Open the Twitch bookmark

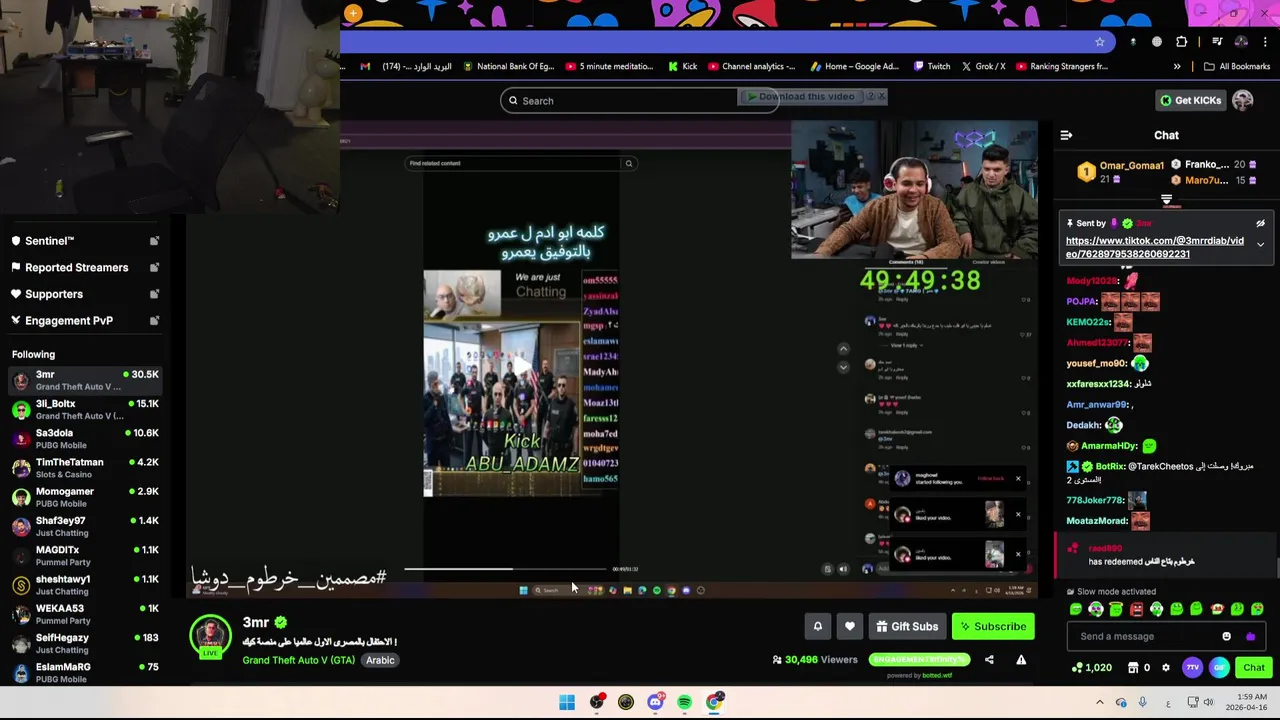click(x=932, y=67)
